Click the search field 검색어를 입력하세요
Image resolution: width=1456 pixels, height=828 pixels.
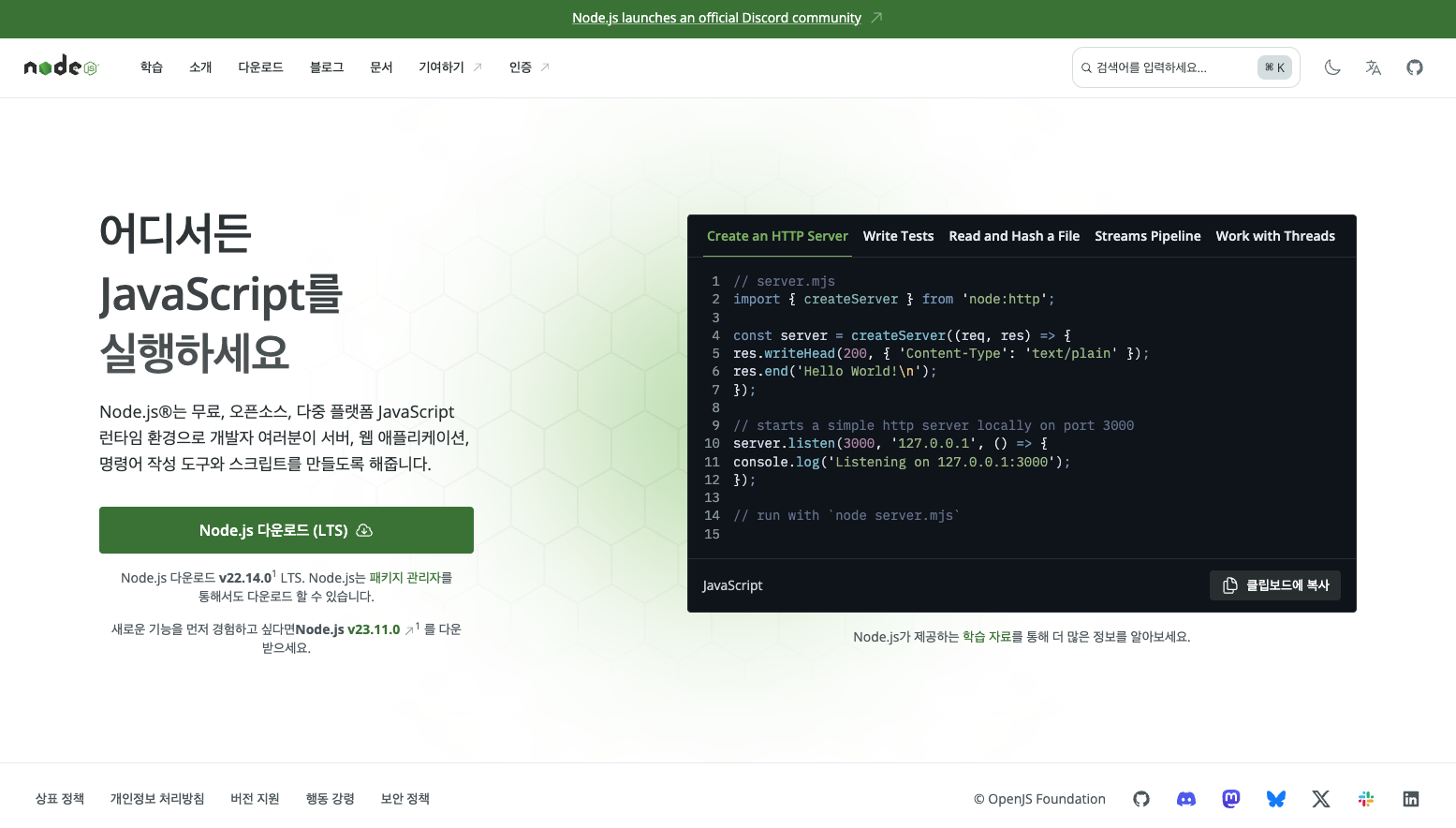pyautogui.click(x=1185, y=67)
